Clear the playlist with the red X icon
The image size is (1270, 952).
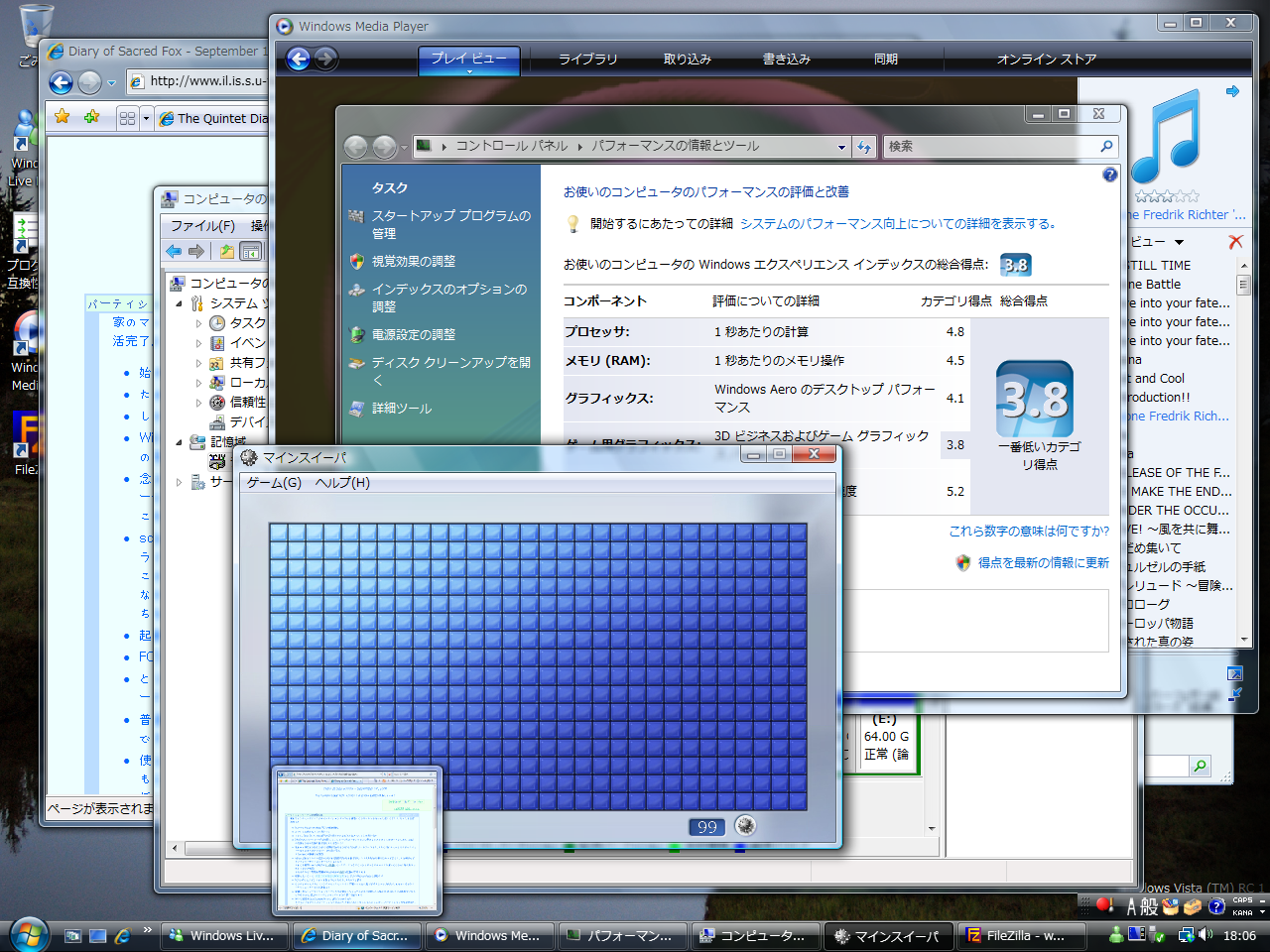(1235, 242)
